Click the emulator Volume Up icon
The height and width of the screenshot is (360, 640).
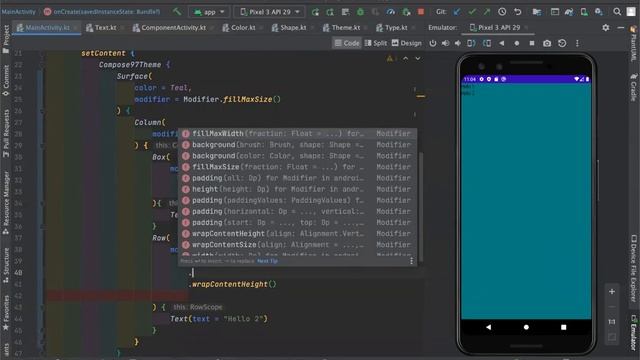(445, 43)
